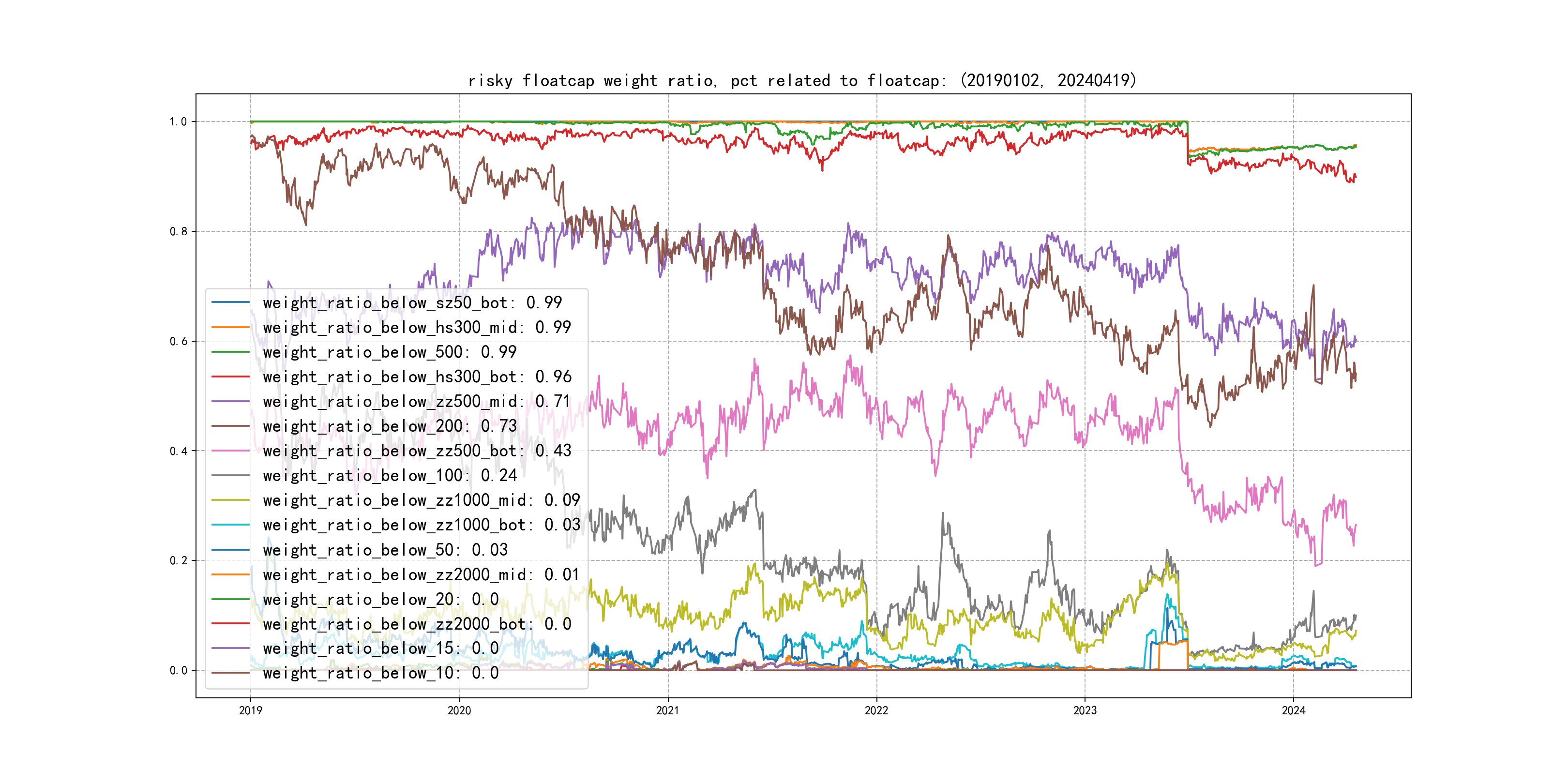Click the weight_ratio_below_50 legend label

point(385,550)
